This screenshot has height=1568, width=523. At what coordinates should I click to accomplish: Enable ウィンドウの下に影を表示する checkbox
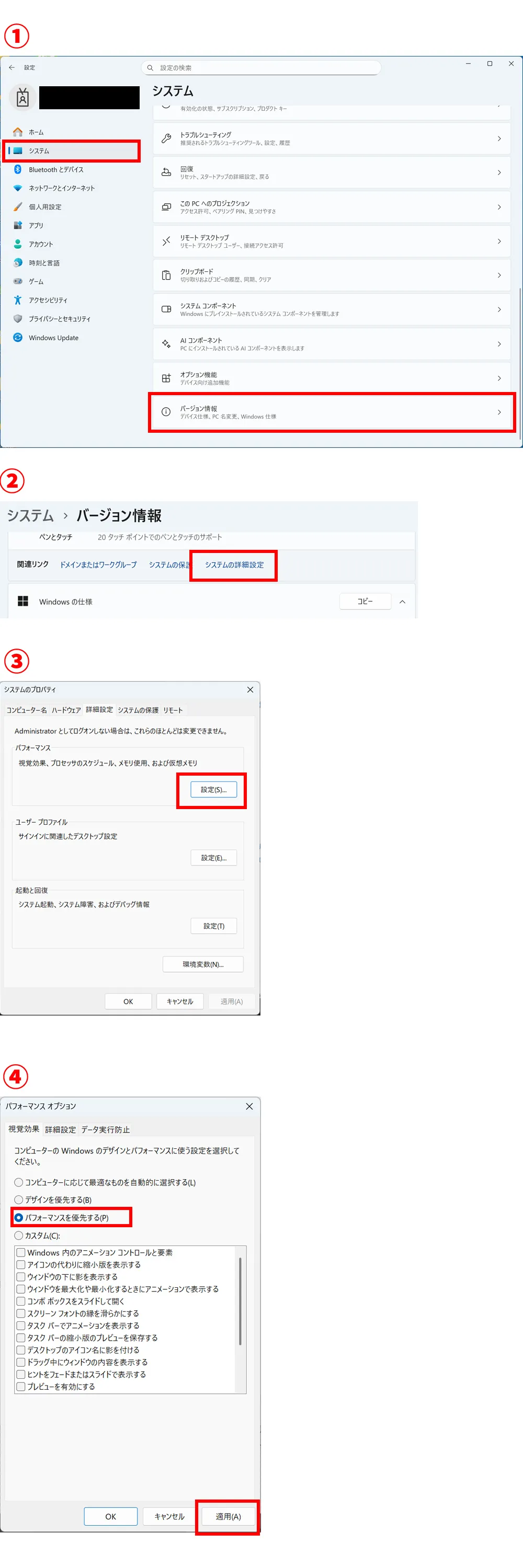[x=21, y=1276]
